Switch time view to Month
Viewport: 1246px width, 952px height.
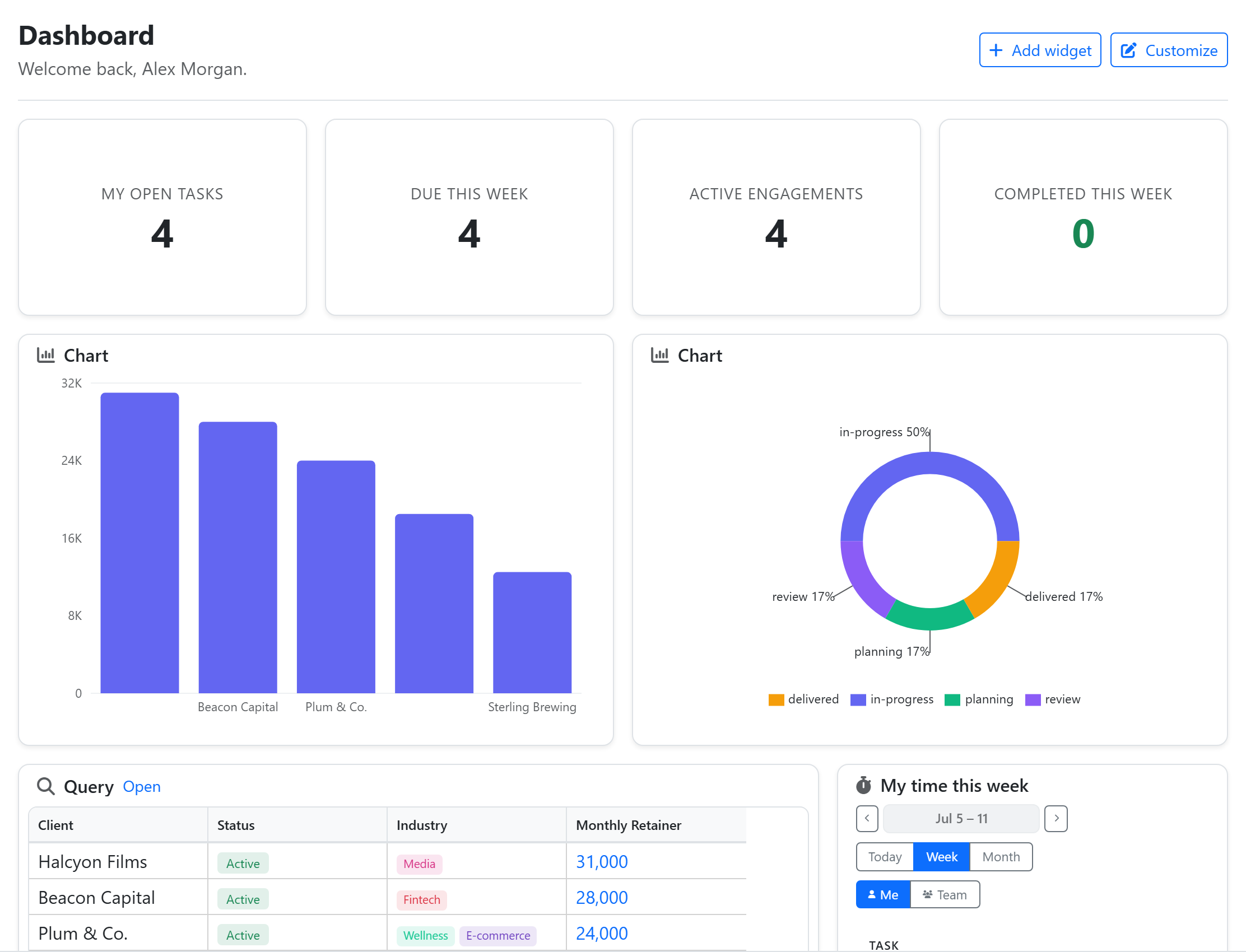click(1001, 856)
